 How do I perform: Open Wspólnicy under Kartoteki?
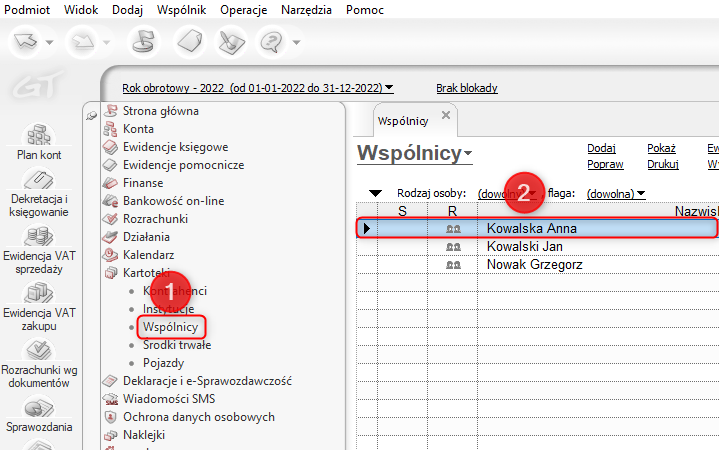(171, 327)
